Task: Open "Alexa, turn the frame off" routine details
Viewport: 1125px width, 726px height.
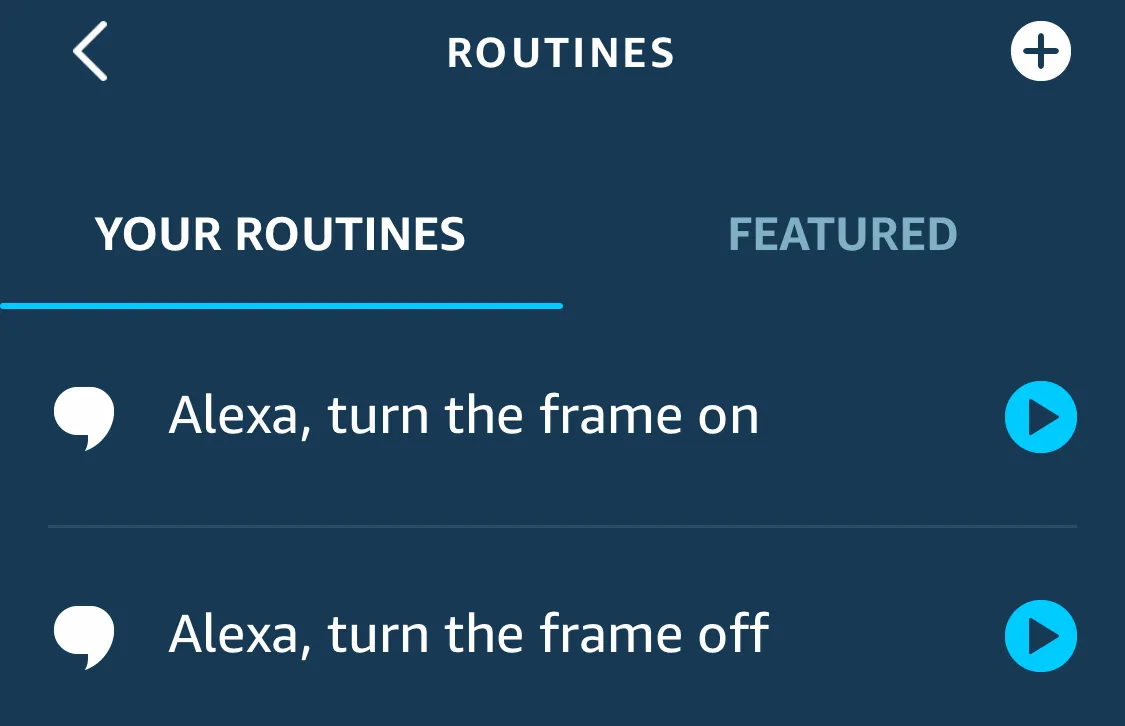Action: tap(469, 634)
